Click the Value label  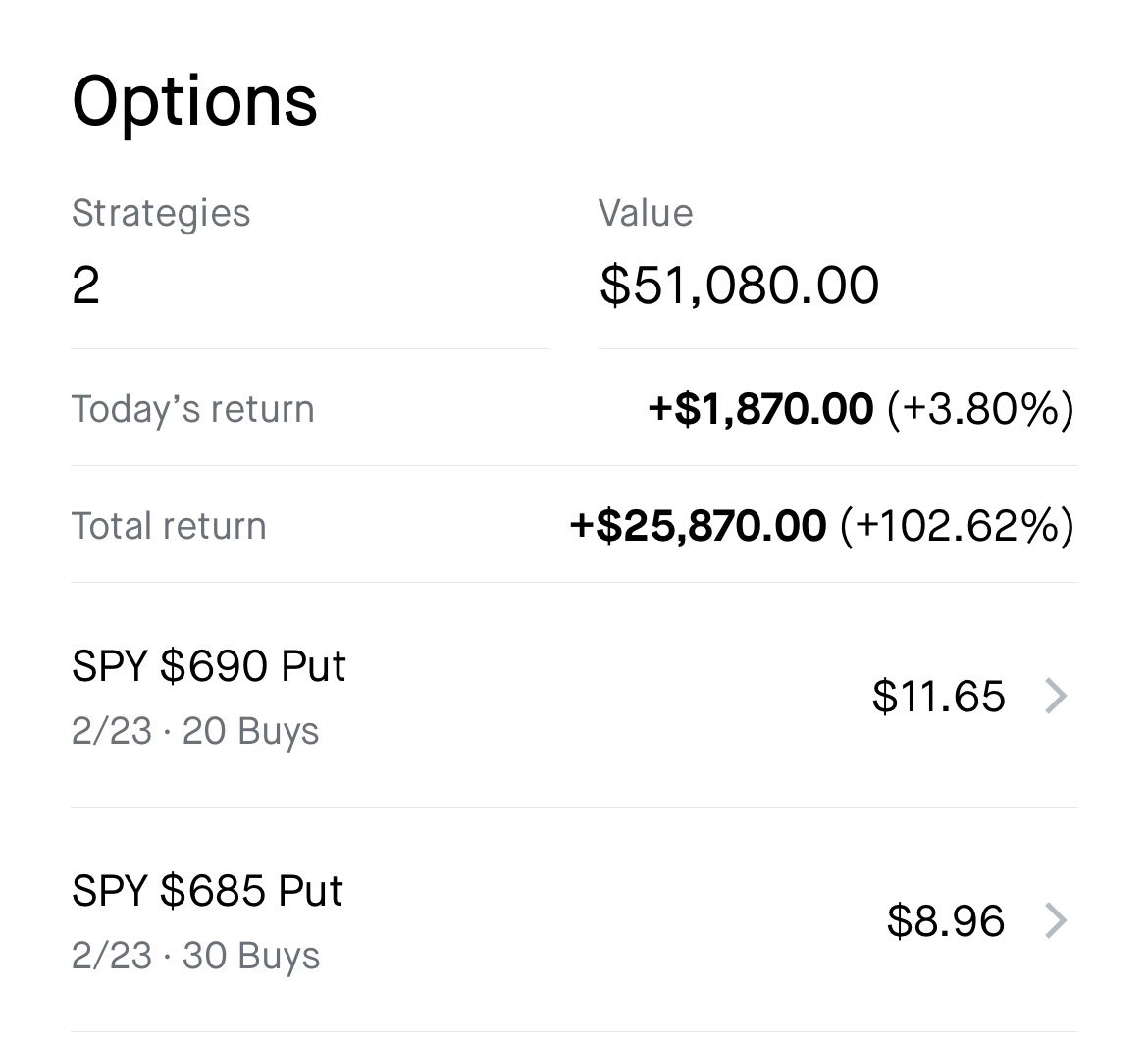click(646, 214)
